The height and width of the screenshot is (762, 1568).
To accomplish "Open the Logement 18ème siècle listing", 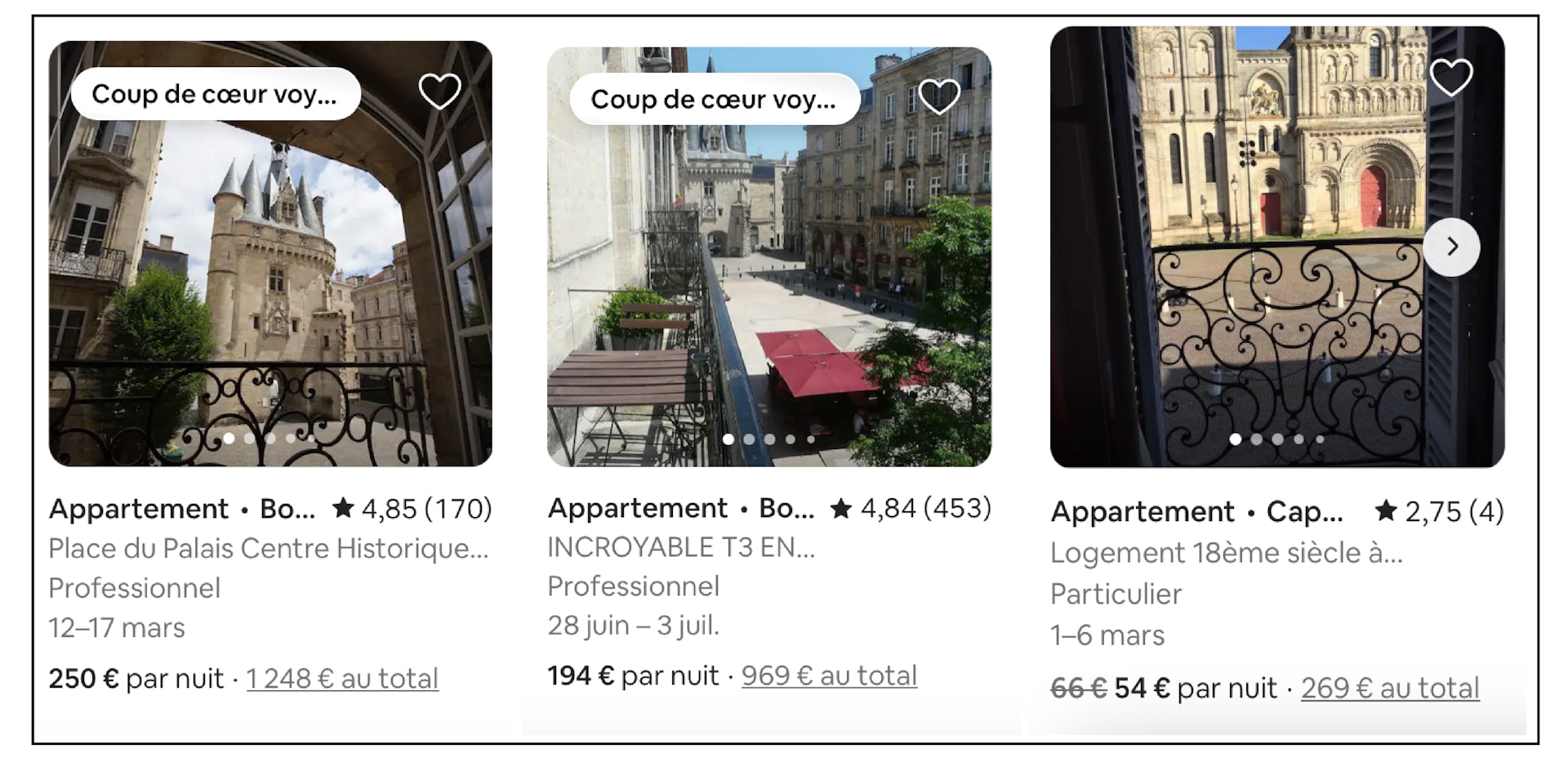I will tap(1226, 553).
